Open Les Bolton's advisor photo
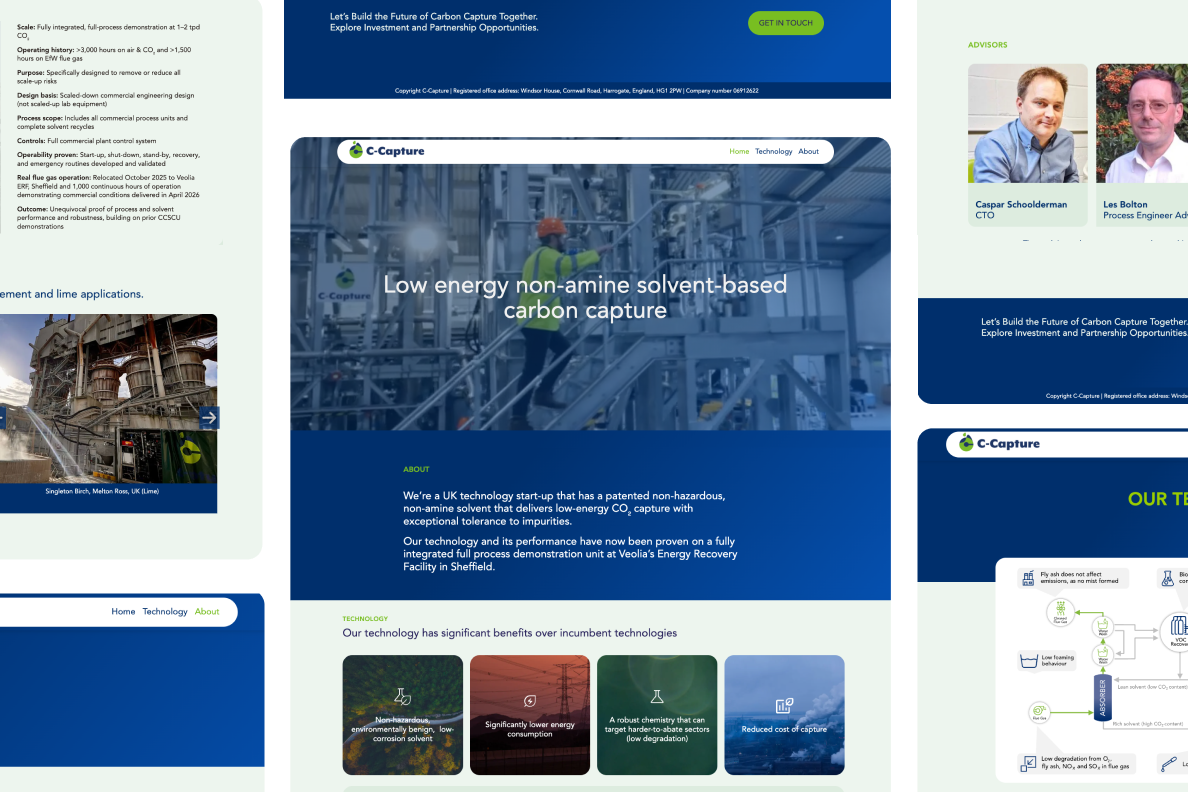This screenshot has height=792, width=1188. (x=1142, y=124)
